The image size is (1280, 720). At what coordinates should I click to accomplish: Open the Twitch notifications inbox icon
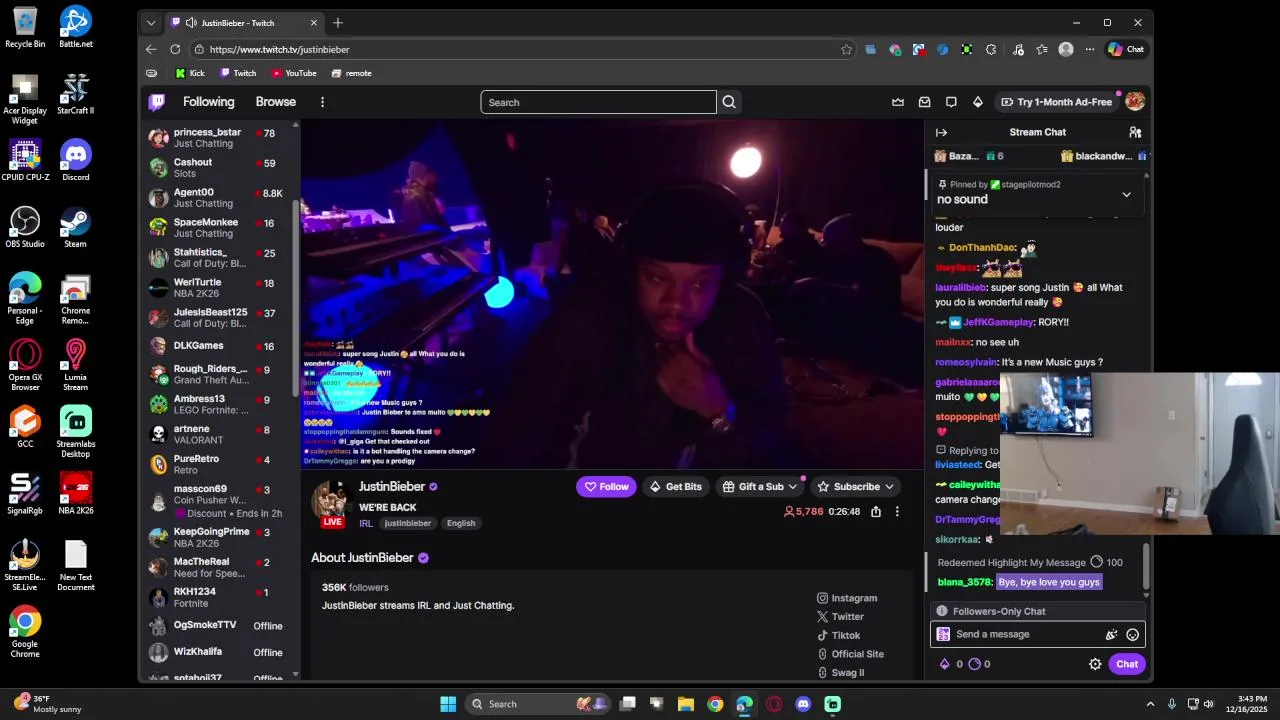925,102
